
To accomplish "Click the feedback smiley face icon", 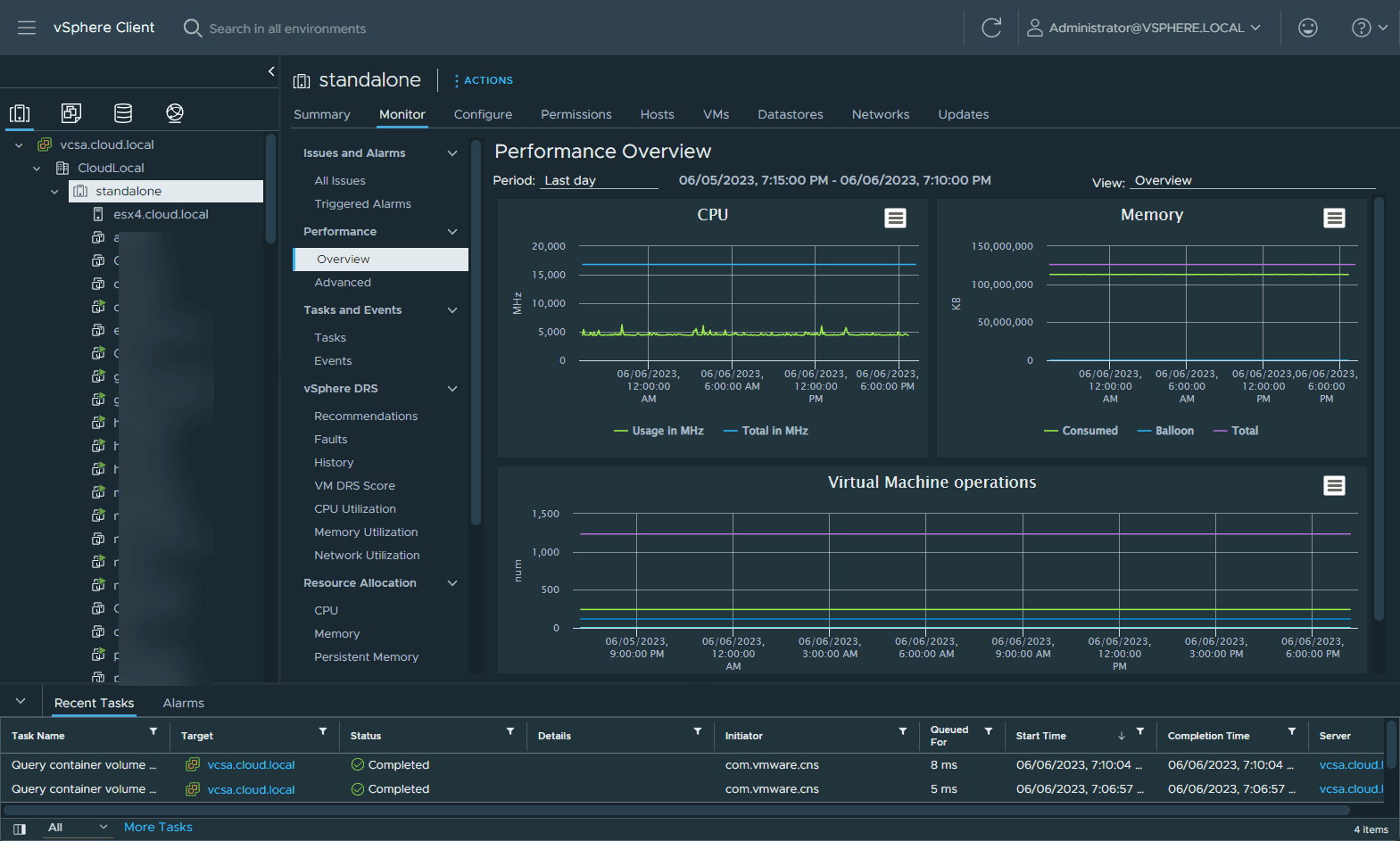I will click(x=1308, y=28).
